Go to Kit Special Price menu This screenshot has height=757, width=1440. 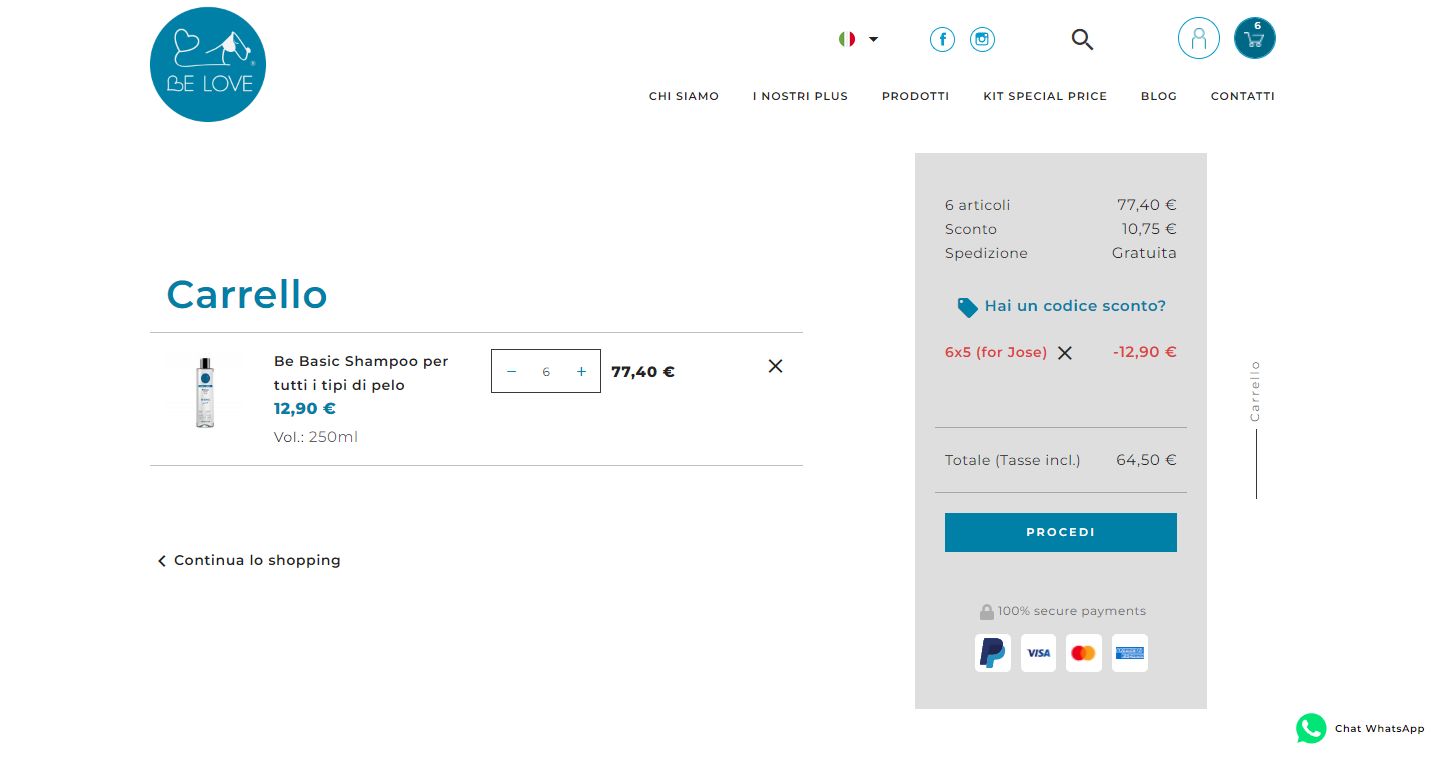click(1045, 96)
